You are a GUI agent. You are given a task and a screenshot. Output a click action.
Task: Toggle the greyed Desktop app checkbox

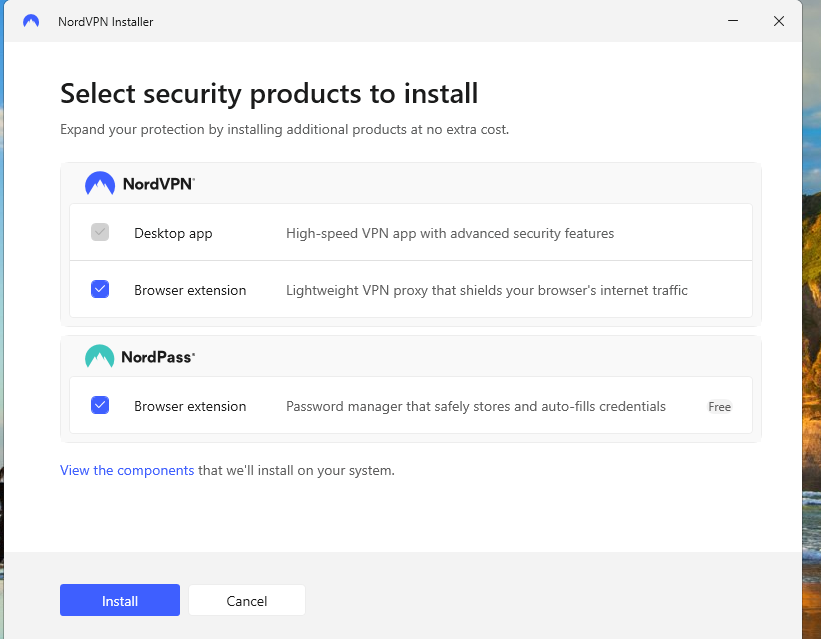[x=100, y=232]
